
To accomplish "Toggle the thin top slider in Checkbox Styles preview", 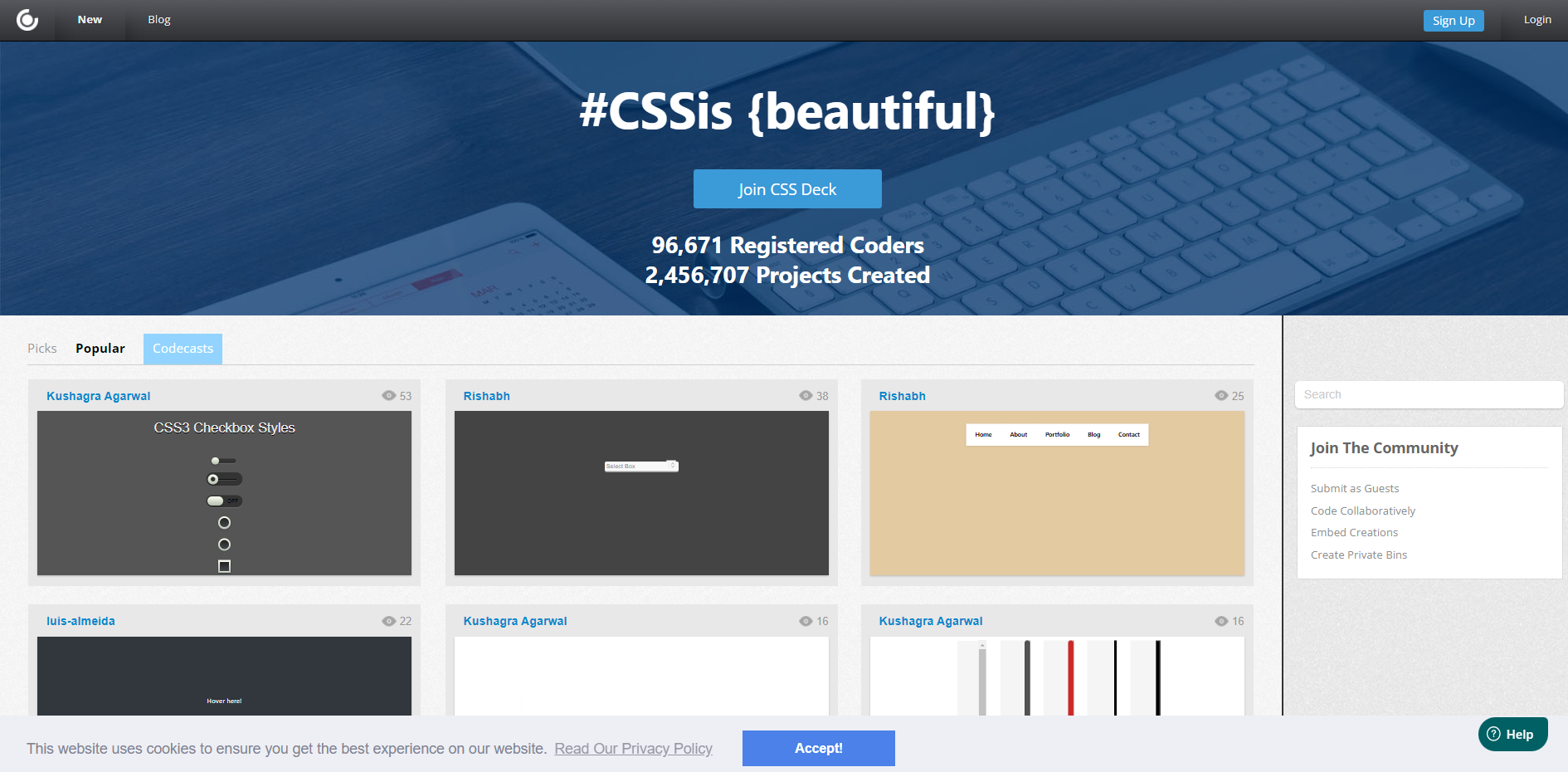I will pyautogui.click(x=223, y=461).
